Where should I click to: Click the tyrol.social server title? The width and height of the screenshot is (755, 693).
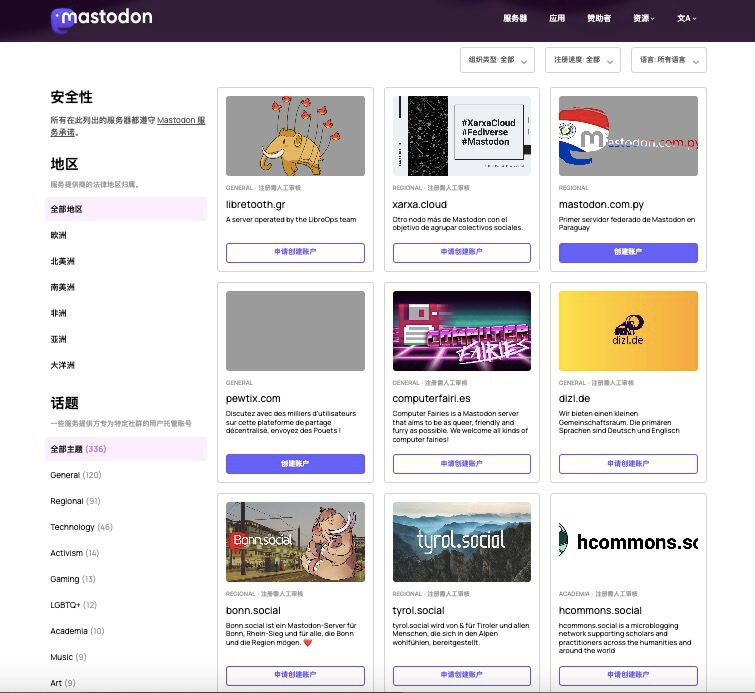click(x=418, y=611)
